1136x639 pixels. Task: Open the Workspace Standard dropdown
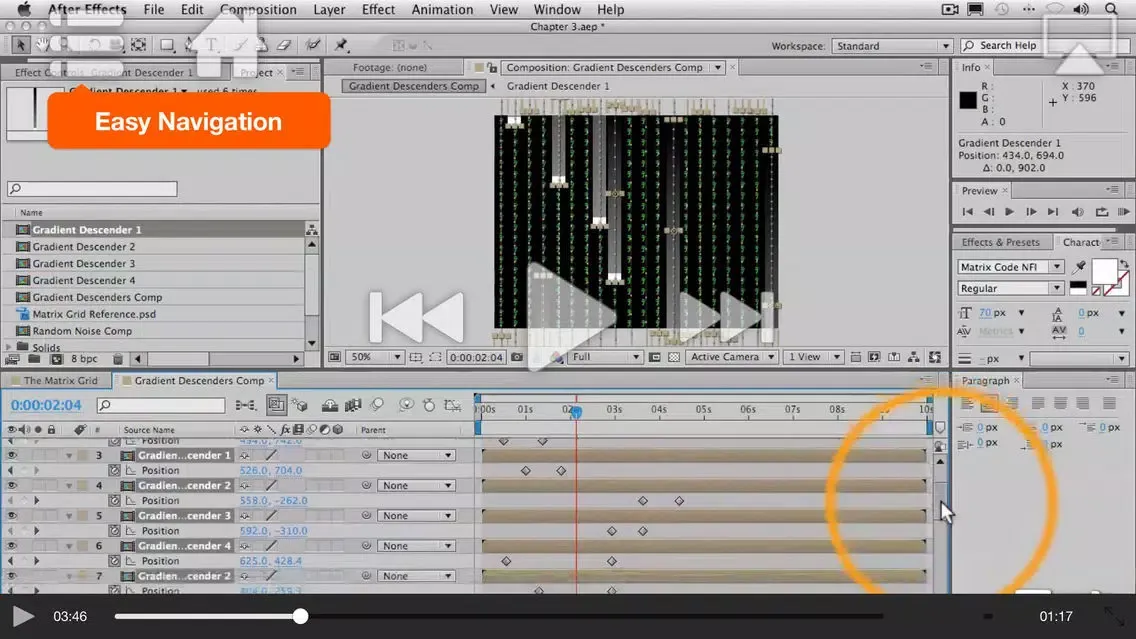coord(892,46)
